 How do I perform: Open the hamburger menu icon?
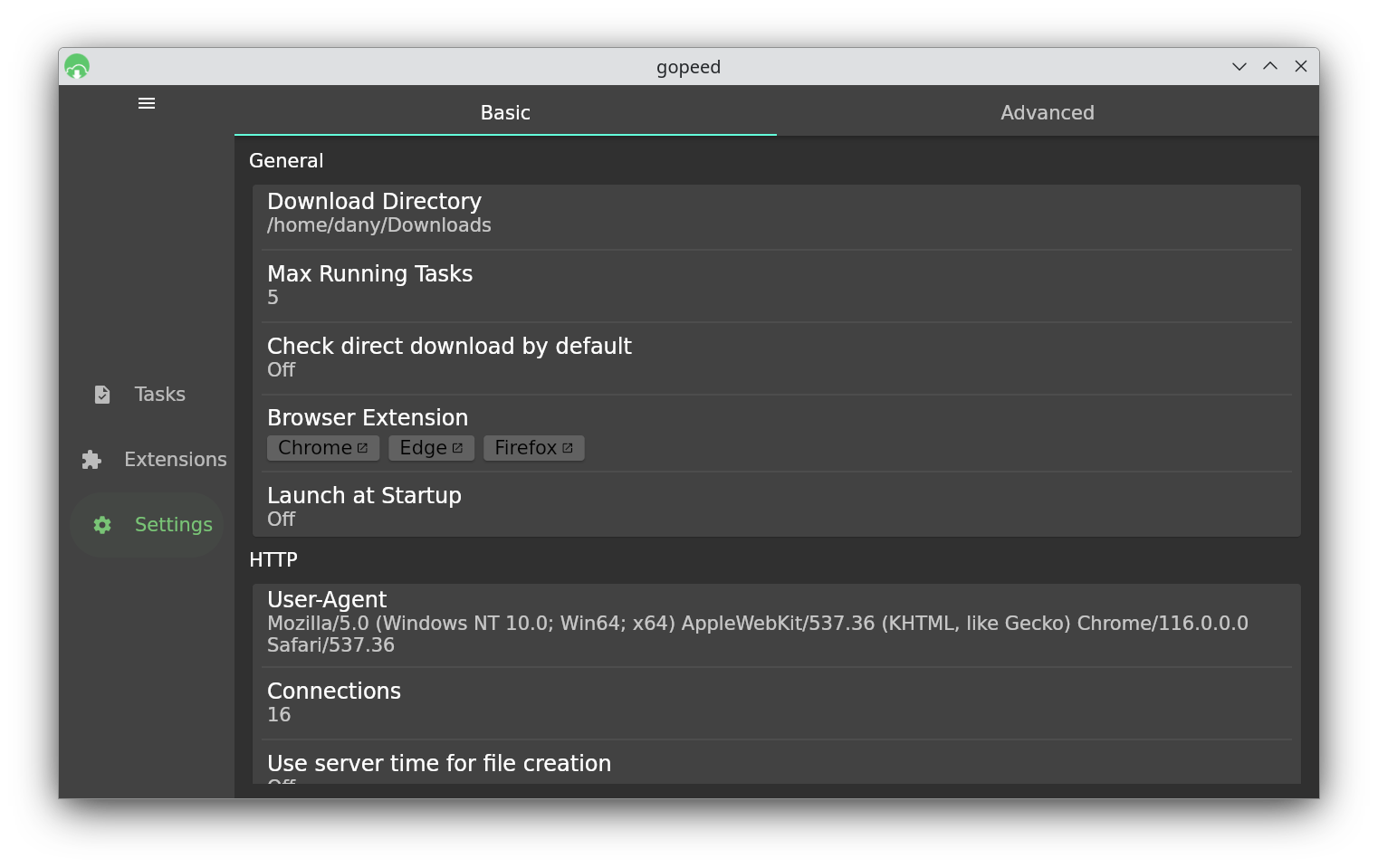pos(147,103)
